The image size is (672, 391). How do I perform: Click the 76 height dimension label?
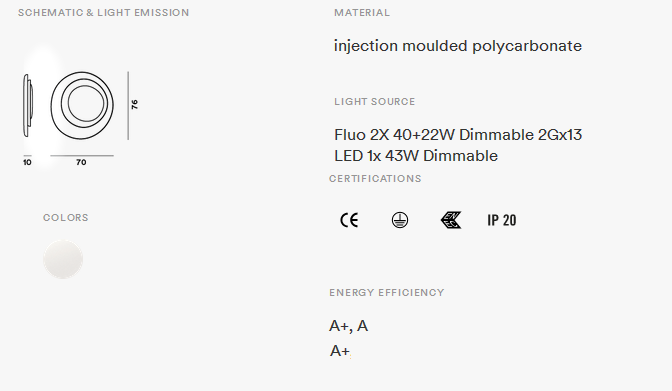tap(135, 104)
